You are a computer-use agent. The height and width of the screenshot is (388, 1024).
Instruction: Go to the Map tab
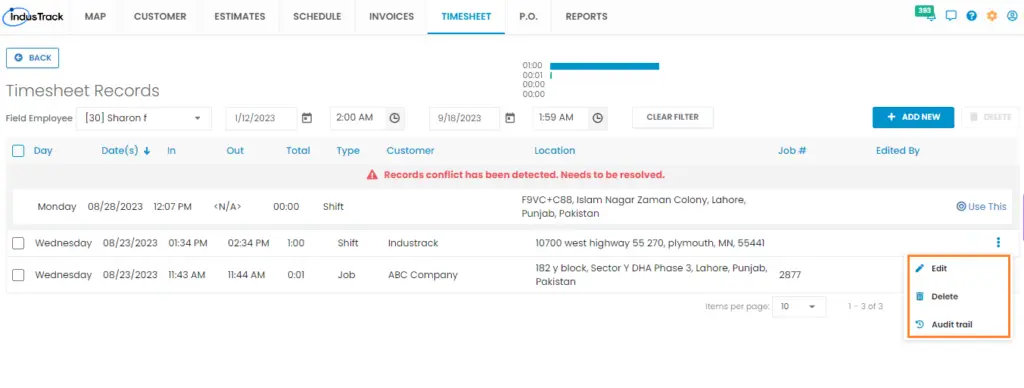[95, 17]
